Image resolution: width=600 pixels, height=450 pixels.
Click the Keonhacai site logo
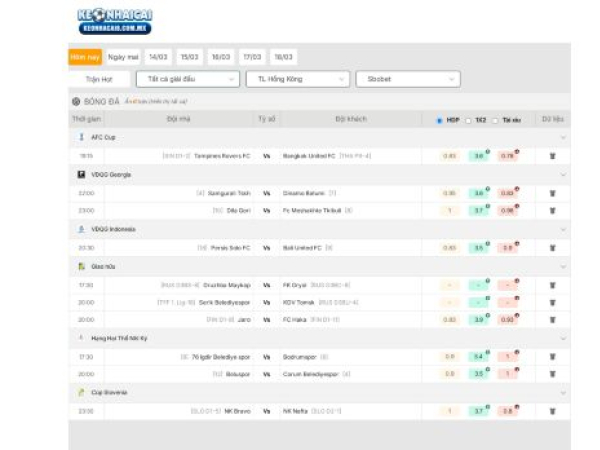(x=114, y=21)
